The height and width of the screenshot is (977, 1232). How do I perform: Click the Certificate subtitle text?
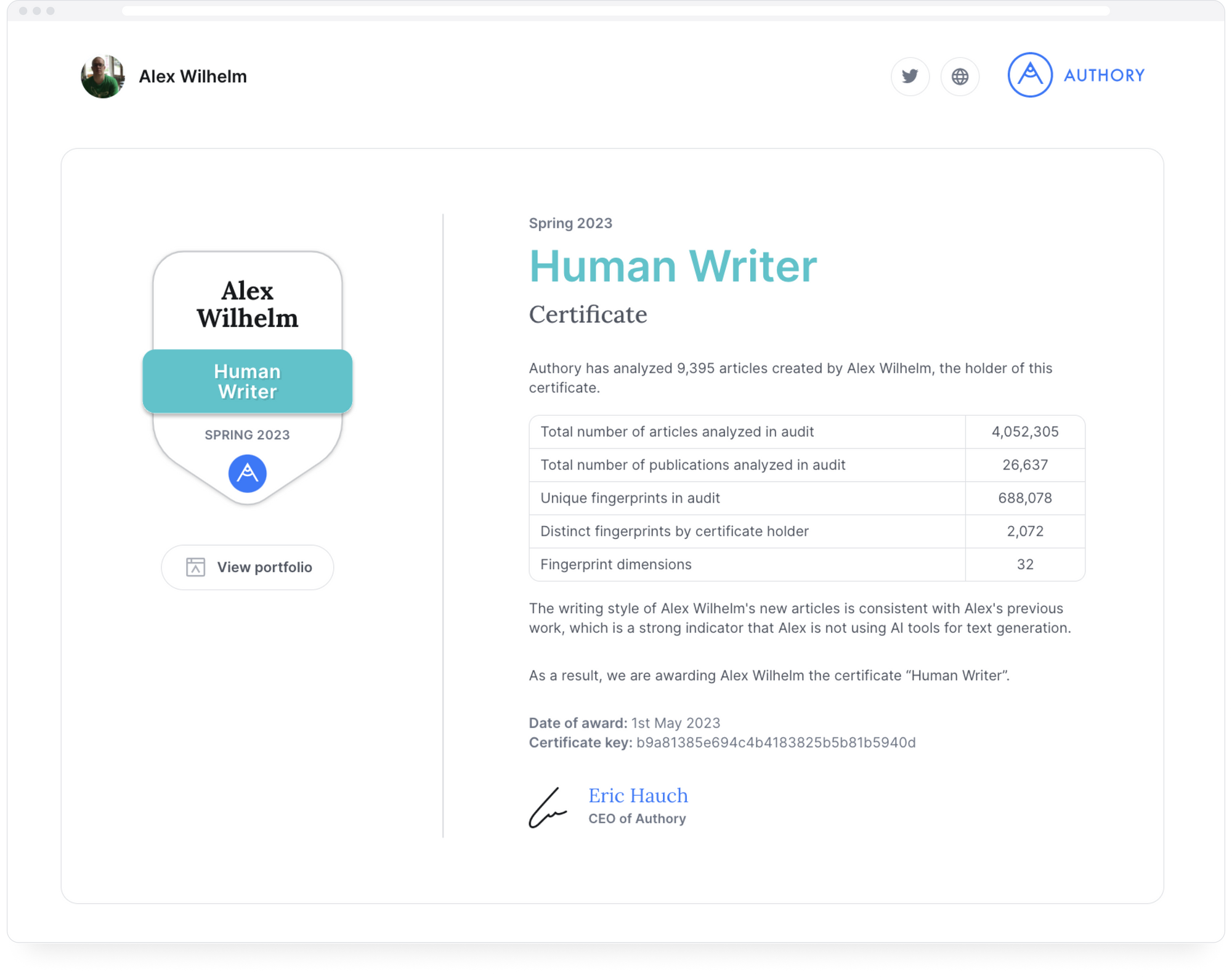tap(588, 314)
